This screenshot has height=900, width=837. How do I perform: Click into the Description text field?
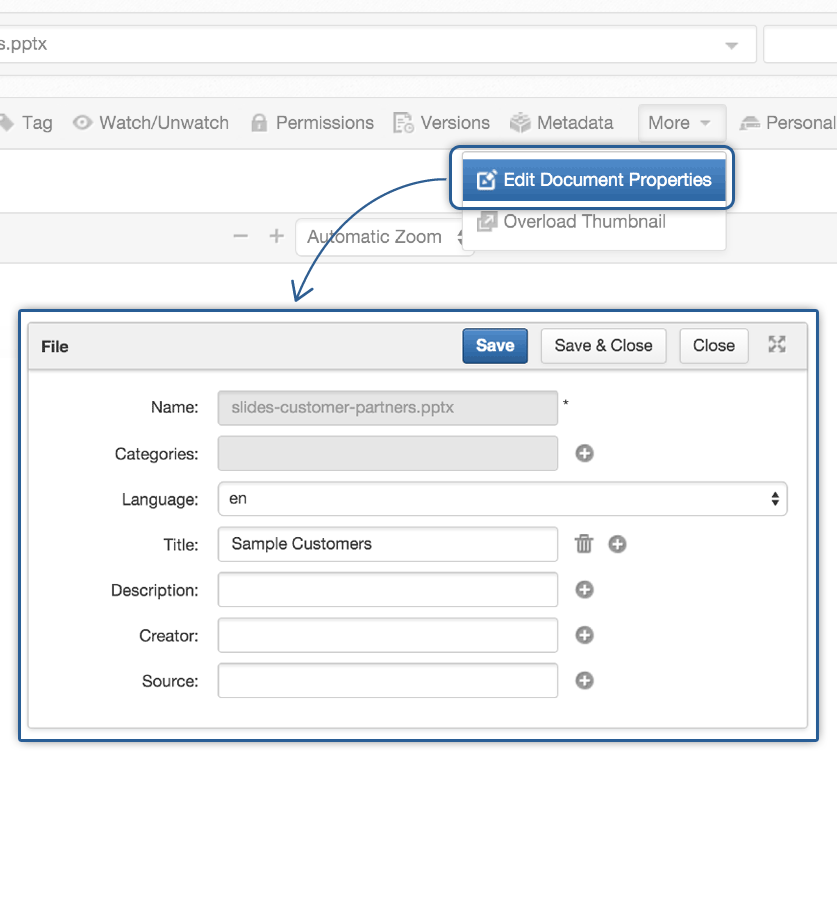[387, 590]
